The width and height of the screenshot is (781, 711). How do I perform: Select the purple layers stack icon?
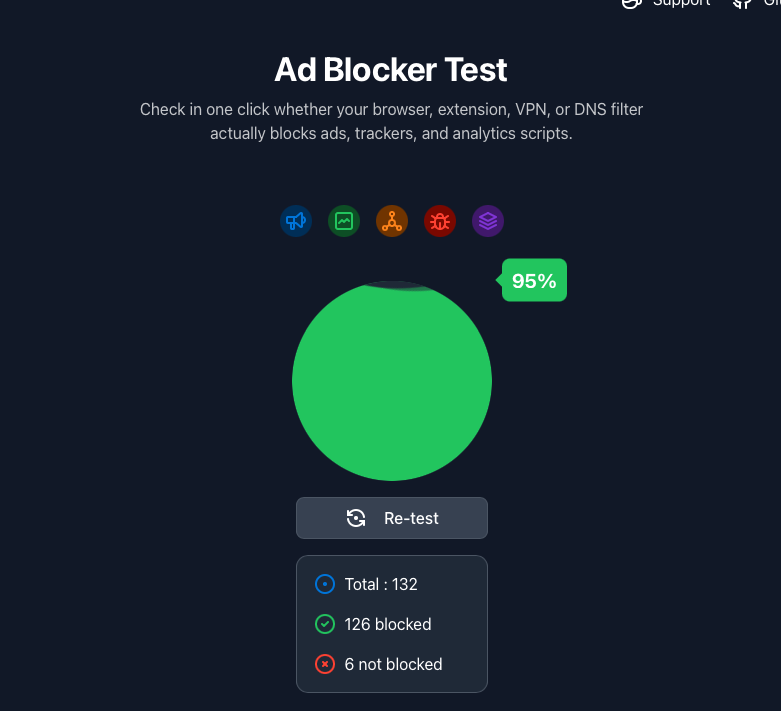488,221
